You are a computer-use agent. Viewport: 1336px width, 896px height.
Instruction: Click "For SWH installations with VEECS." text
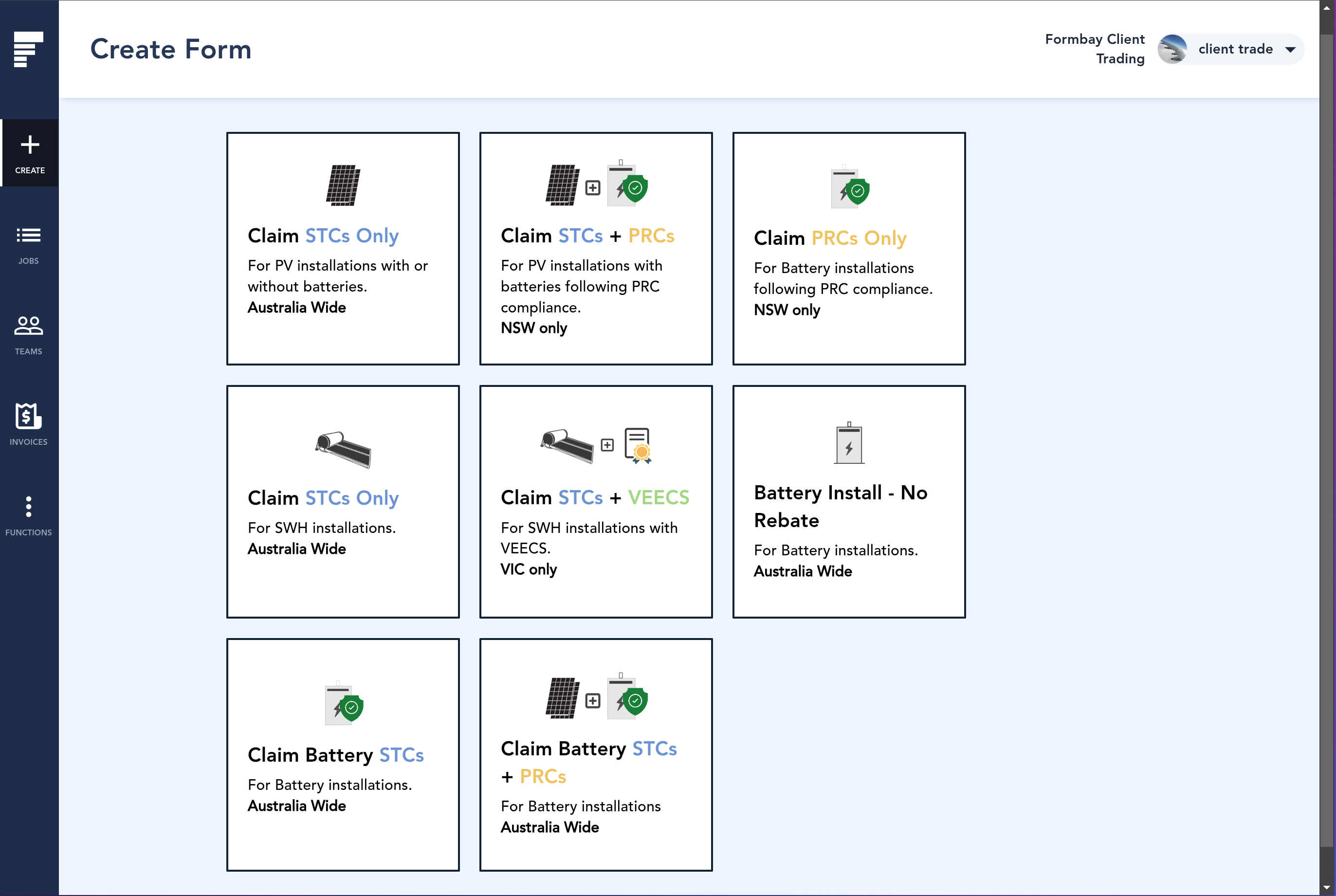coord(589,538)
